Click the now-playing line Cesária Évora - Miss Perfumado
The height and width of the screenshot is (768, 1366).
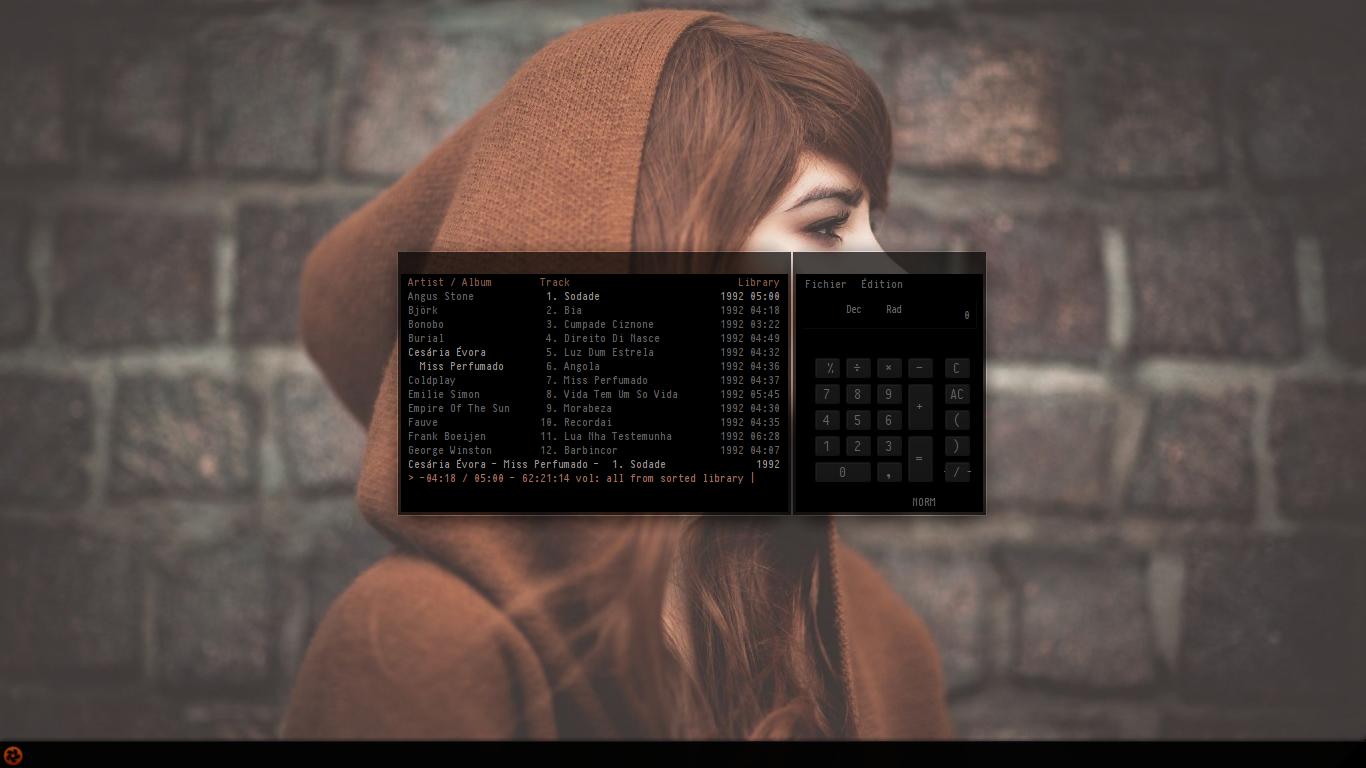594,464
